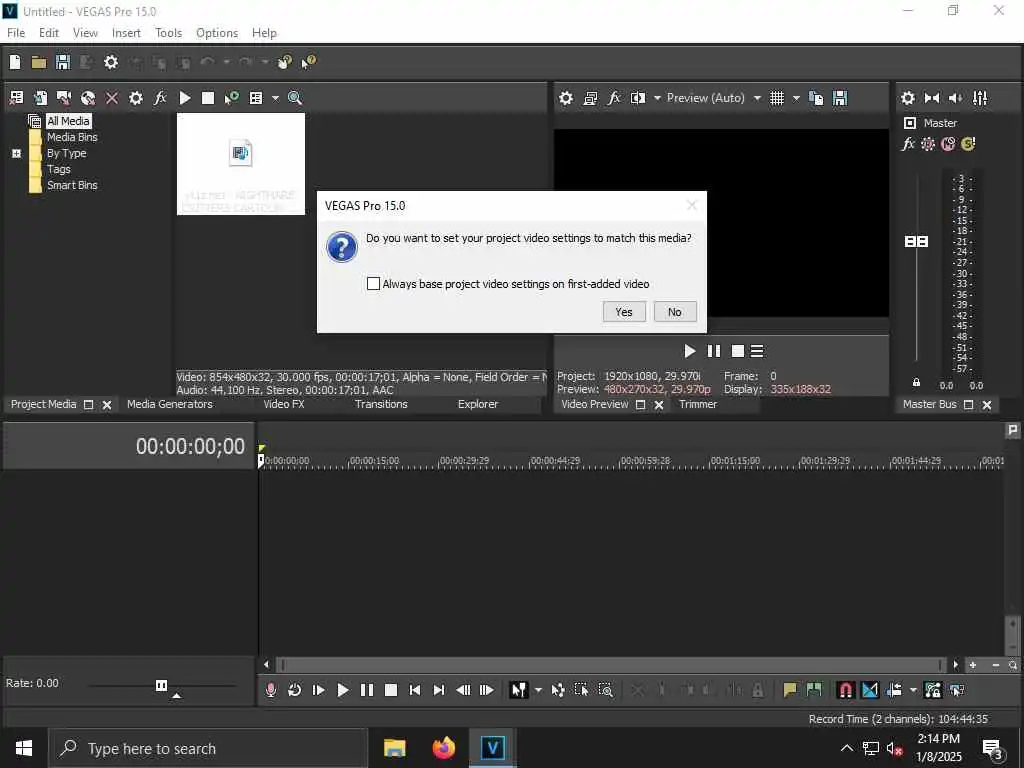
Task: Adjust the playback Rate slider
Action: click(161, 685)
